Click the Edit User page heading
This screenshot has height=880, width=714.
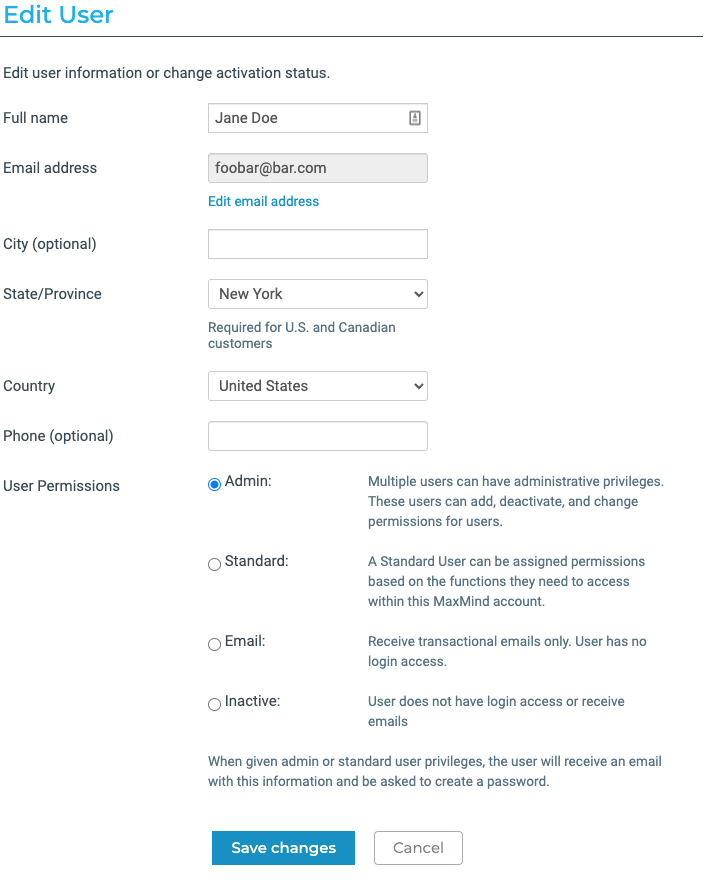pyautogui.click(x=59, y=15)
